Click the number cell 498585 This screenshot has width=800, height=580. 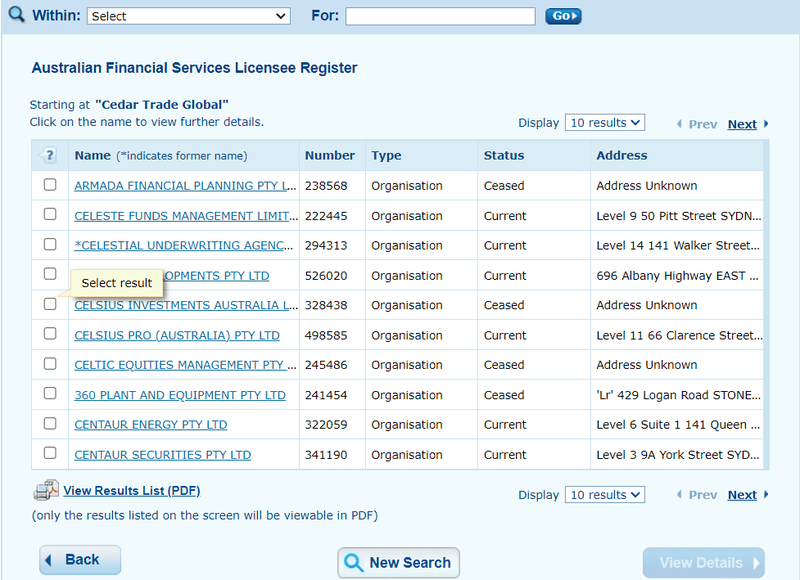326,335
